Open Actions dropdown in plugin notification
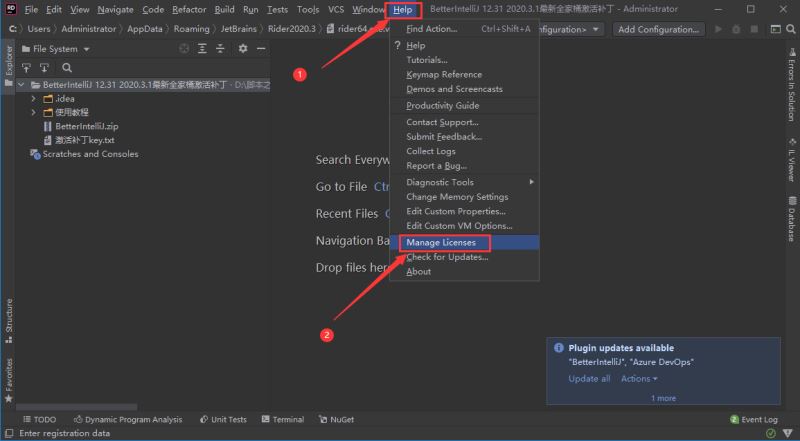The height and width of the screenshot is (441, 800). [639, 379]
